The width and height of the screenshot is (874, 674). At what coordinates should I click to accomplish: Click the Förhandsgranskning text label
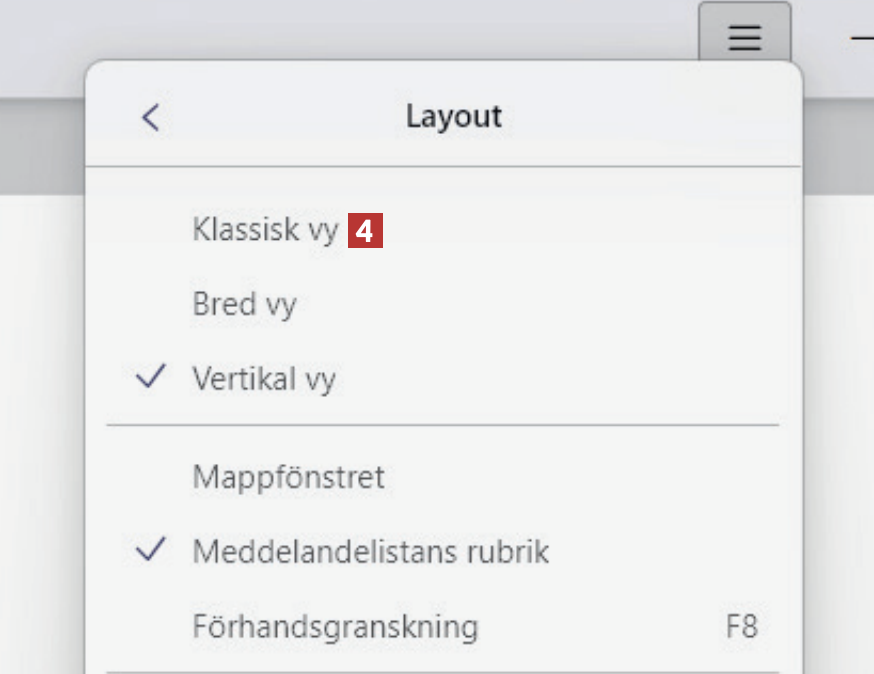coord(335,627)
